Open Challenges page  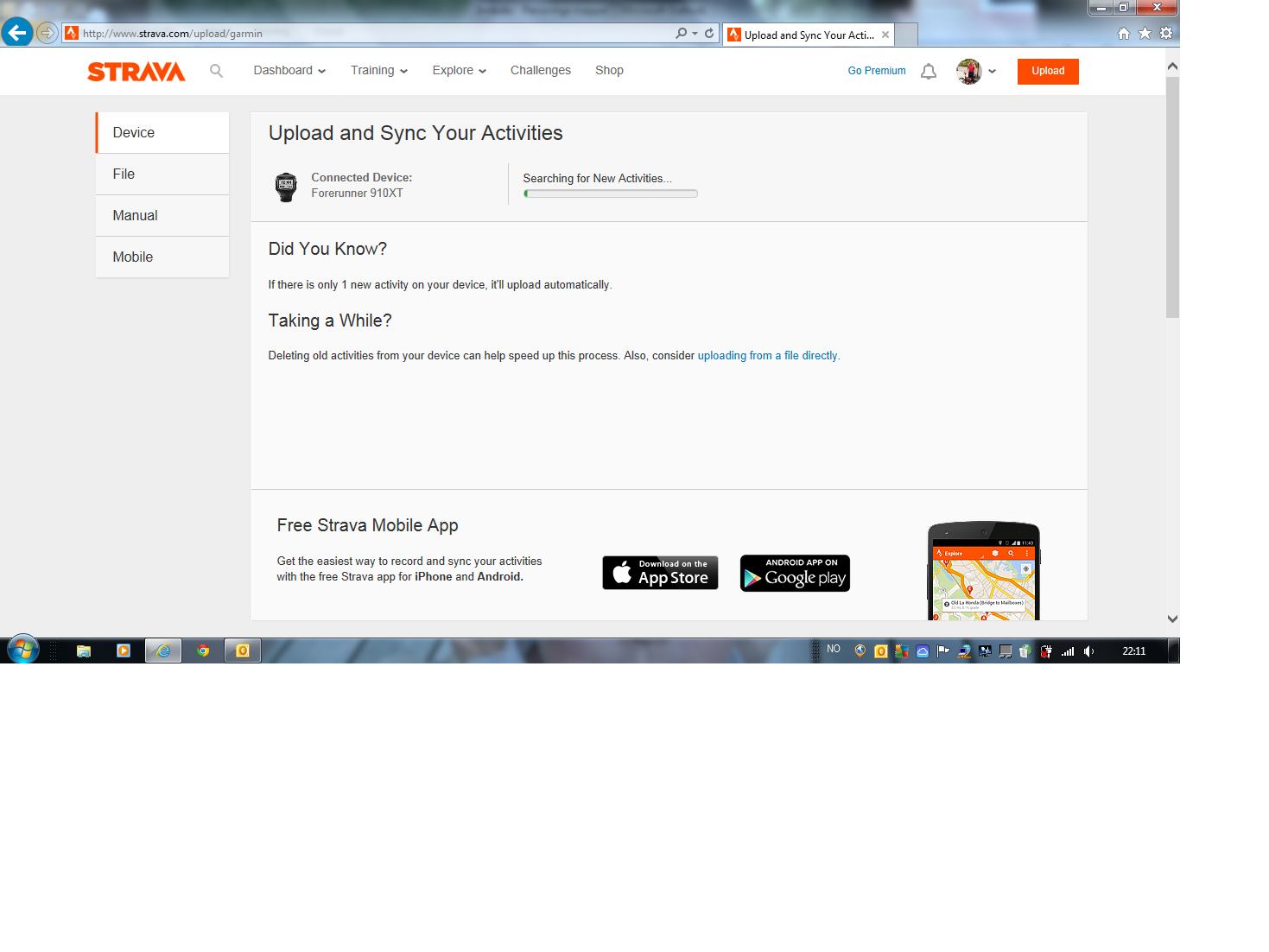pos(541,71)
